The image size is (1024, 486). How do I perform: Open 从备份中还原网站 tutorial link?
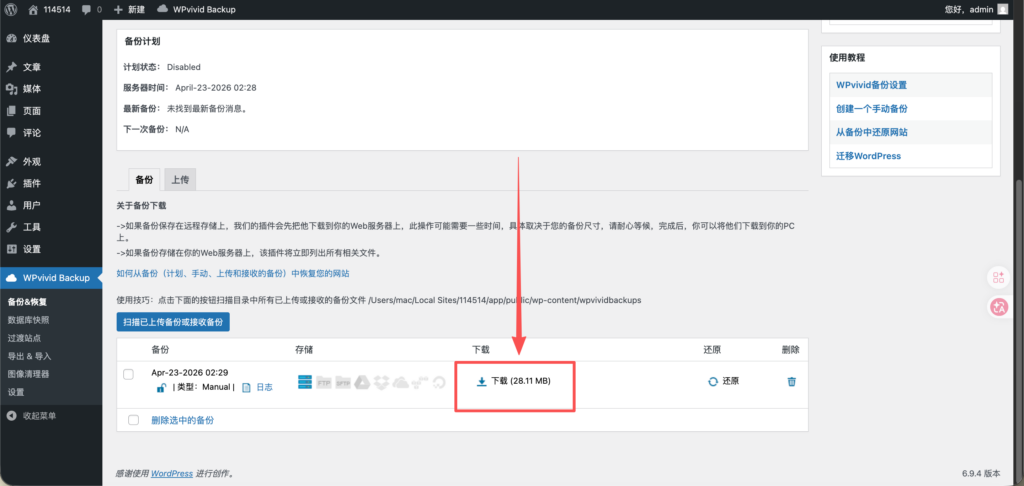coord(871,132)
